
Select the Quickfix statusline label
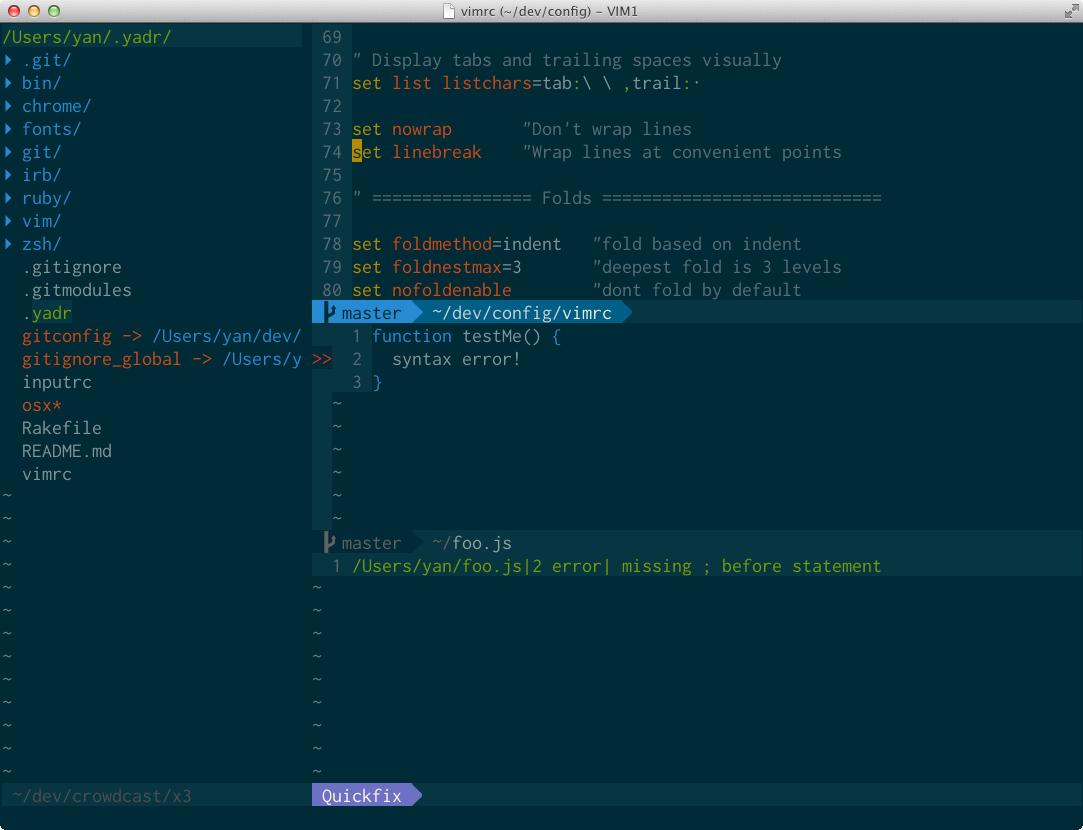361,795
